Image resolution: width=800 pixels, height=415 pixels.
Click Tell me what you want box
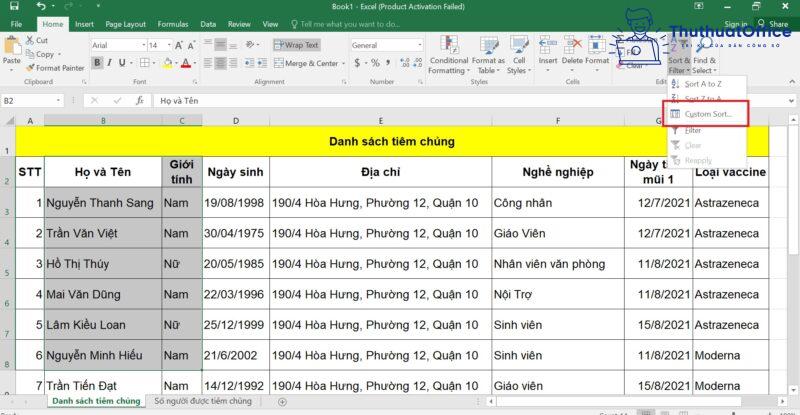click(x=345, y=24)
